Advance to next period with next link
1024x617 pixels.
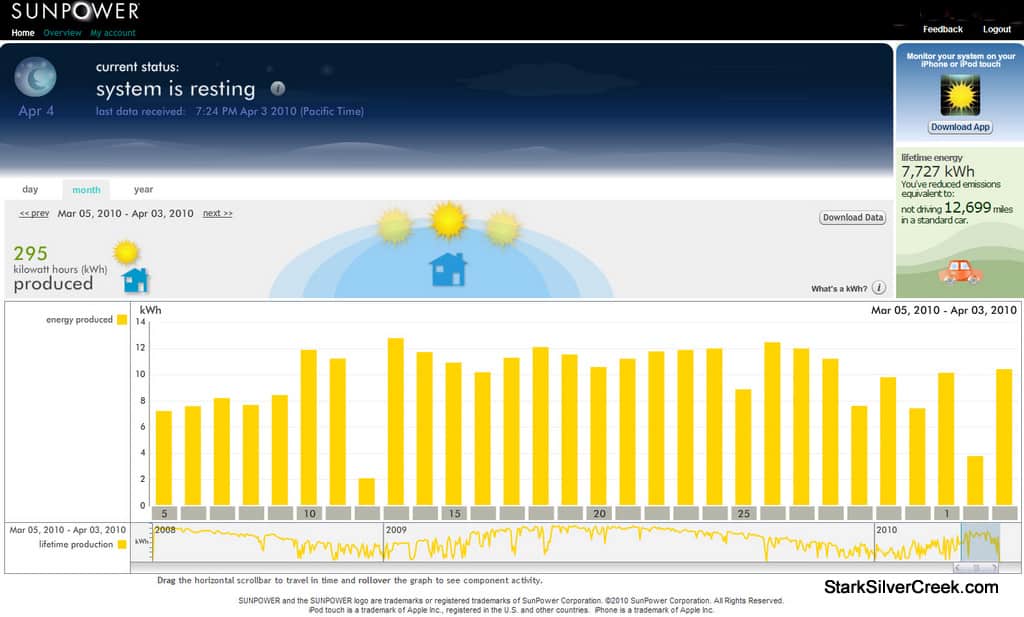pyautogui.click(x=217, y=213)
